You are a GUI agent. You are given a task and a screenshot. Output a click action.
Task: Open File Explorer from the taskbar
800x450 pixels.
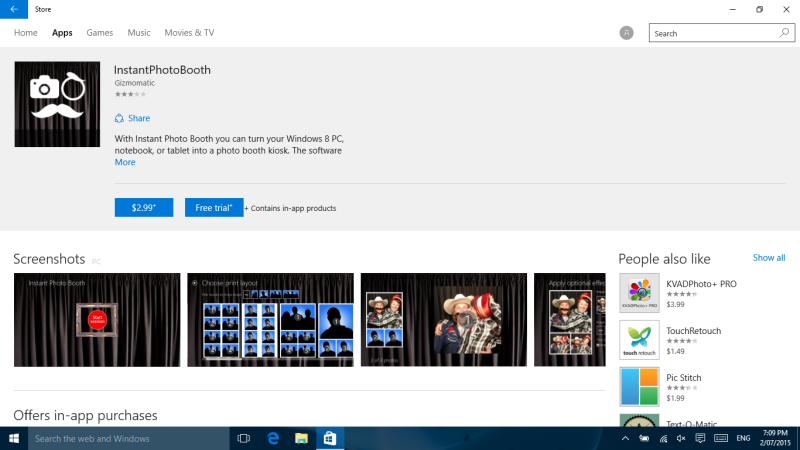tap(302, 439)
